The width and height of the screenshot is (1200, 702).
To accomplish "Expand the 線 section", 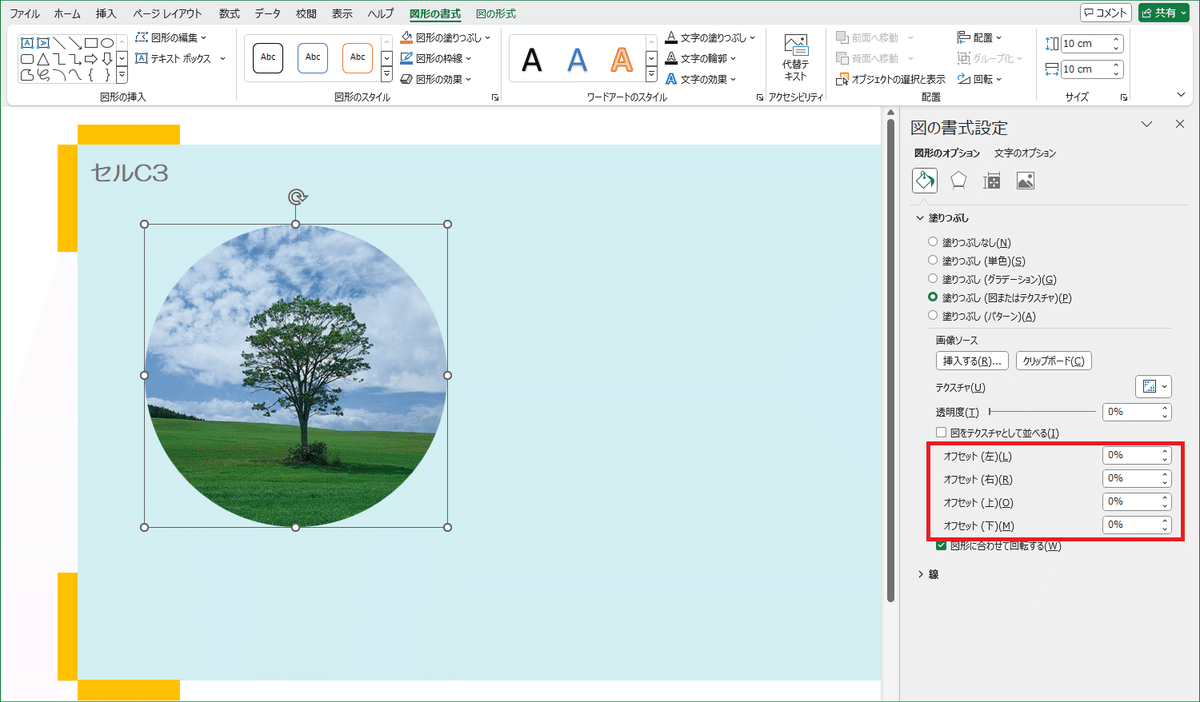I will click(x=920, y=574).
